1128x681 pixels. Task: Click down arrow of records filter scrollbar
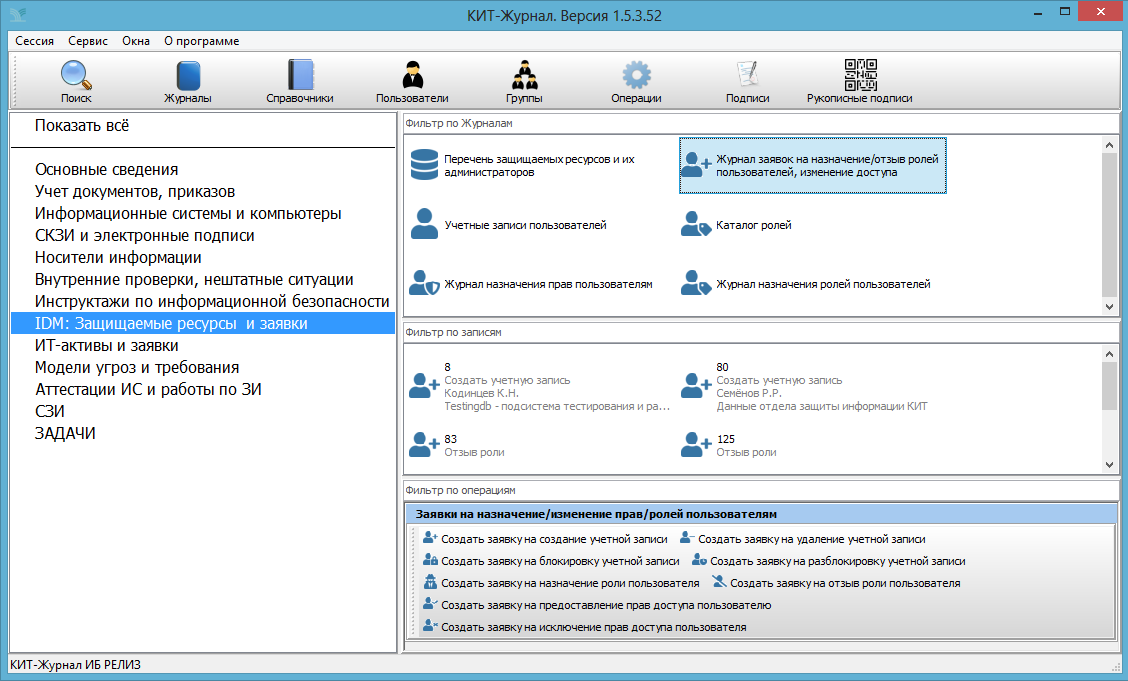point(1109,465)
